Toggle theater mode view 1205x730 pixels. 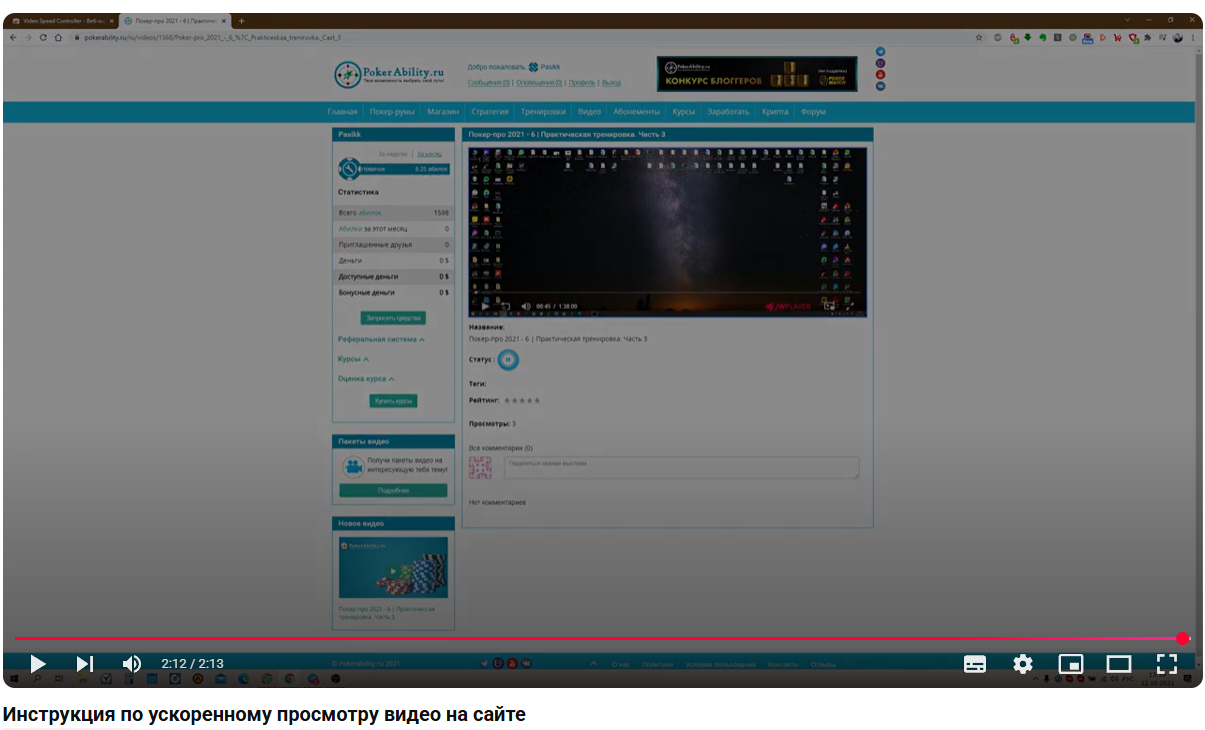coord(1119,664)
